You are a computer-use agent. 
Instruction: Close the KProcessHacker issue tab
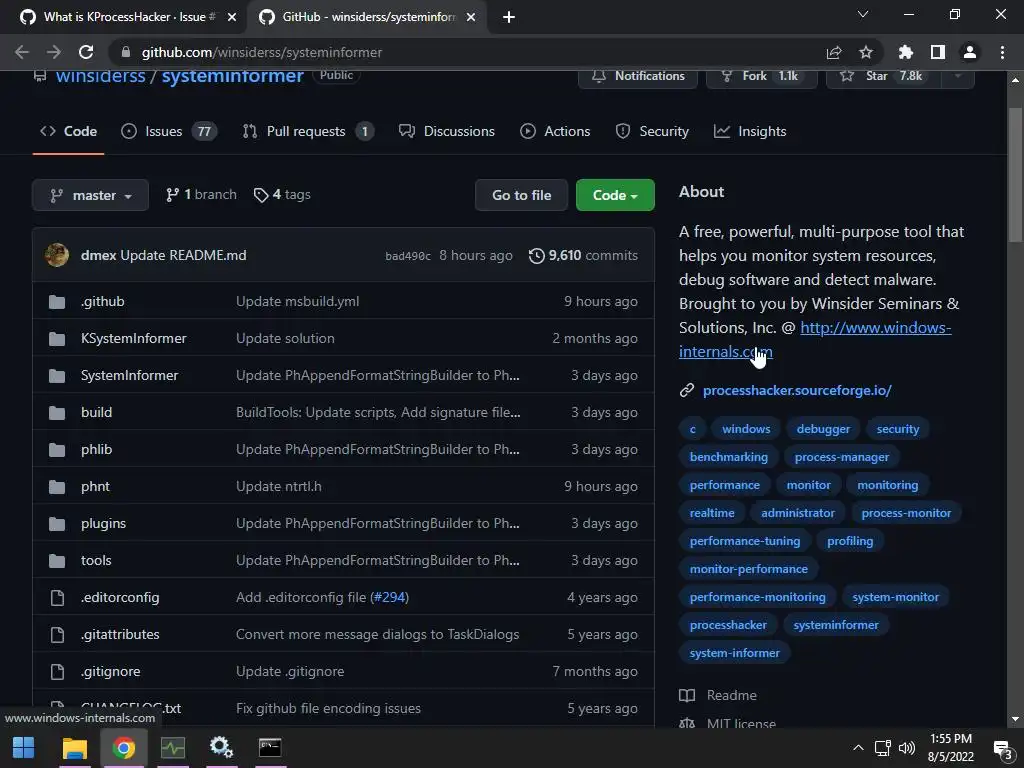(232, 17)
